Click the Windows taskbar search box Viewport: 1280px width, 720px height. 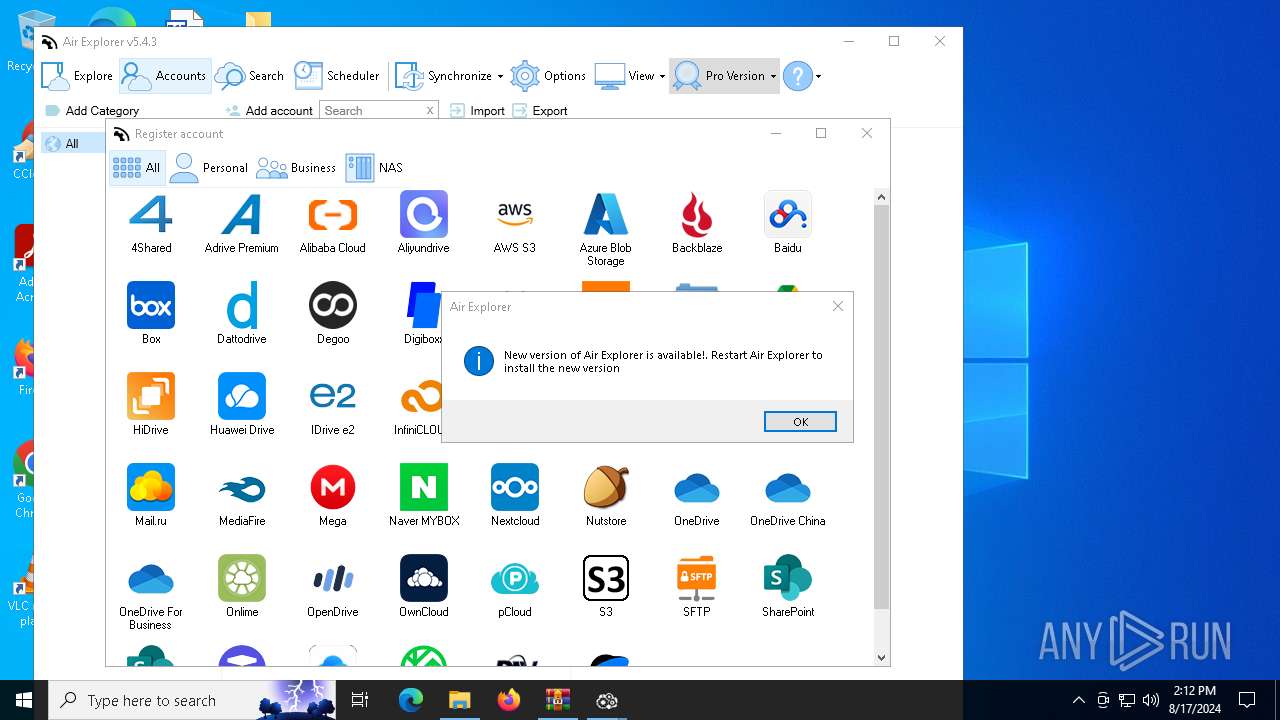[x=192, y=700]
